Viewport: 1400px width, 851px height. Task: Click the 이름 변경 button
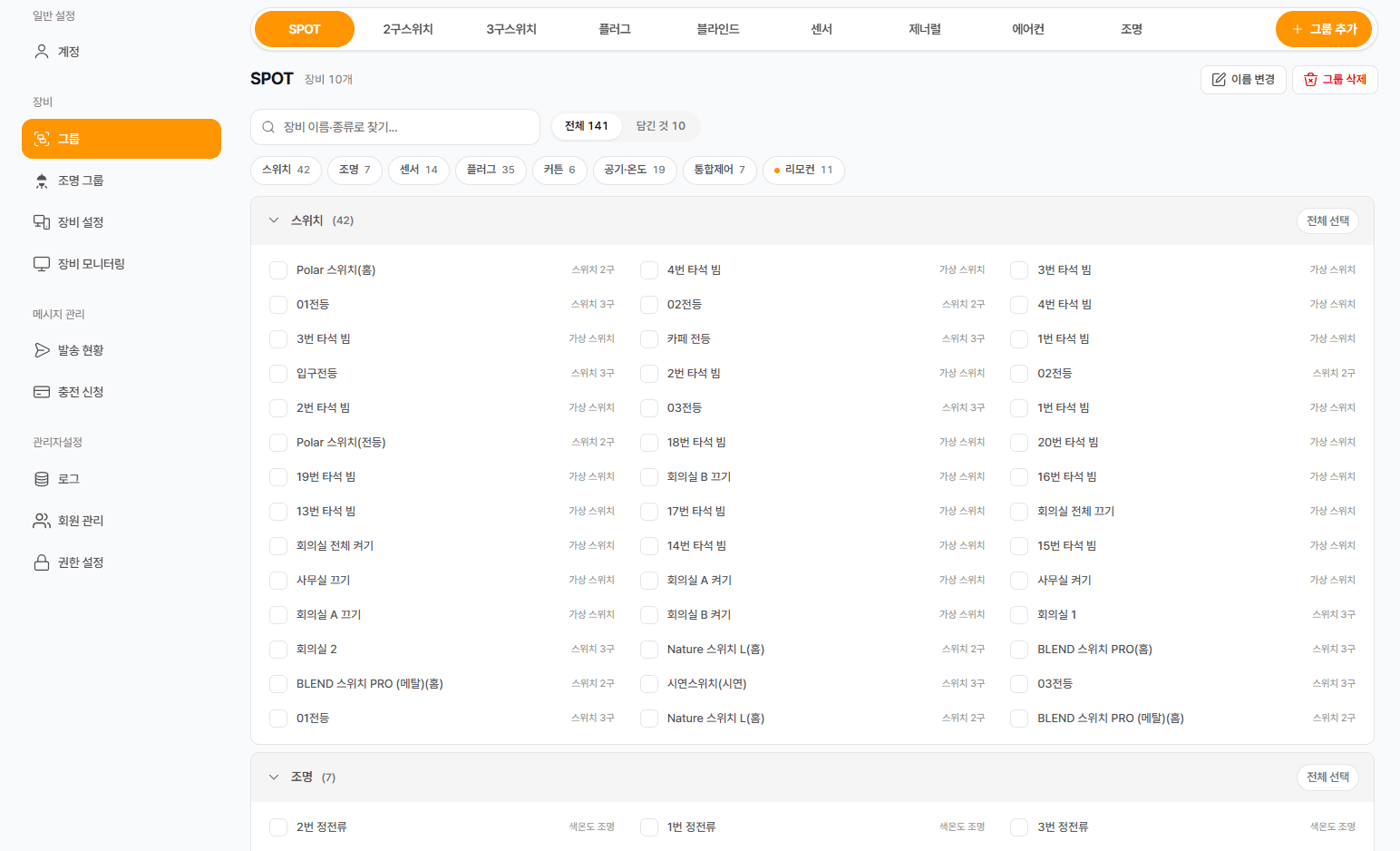click(x=1243, y=80)
